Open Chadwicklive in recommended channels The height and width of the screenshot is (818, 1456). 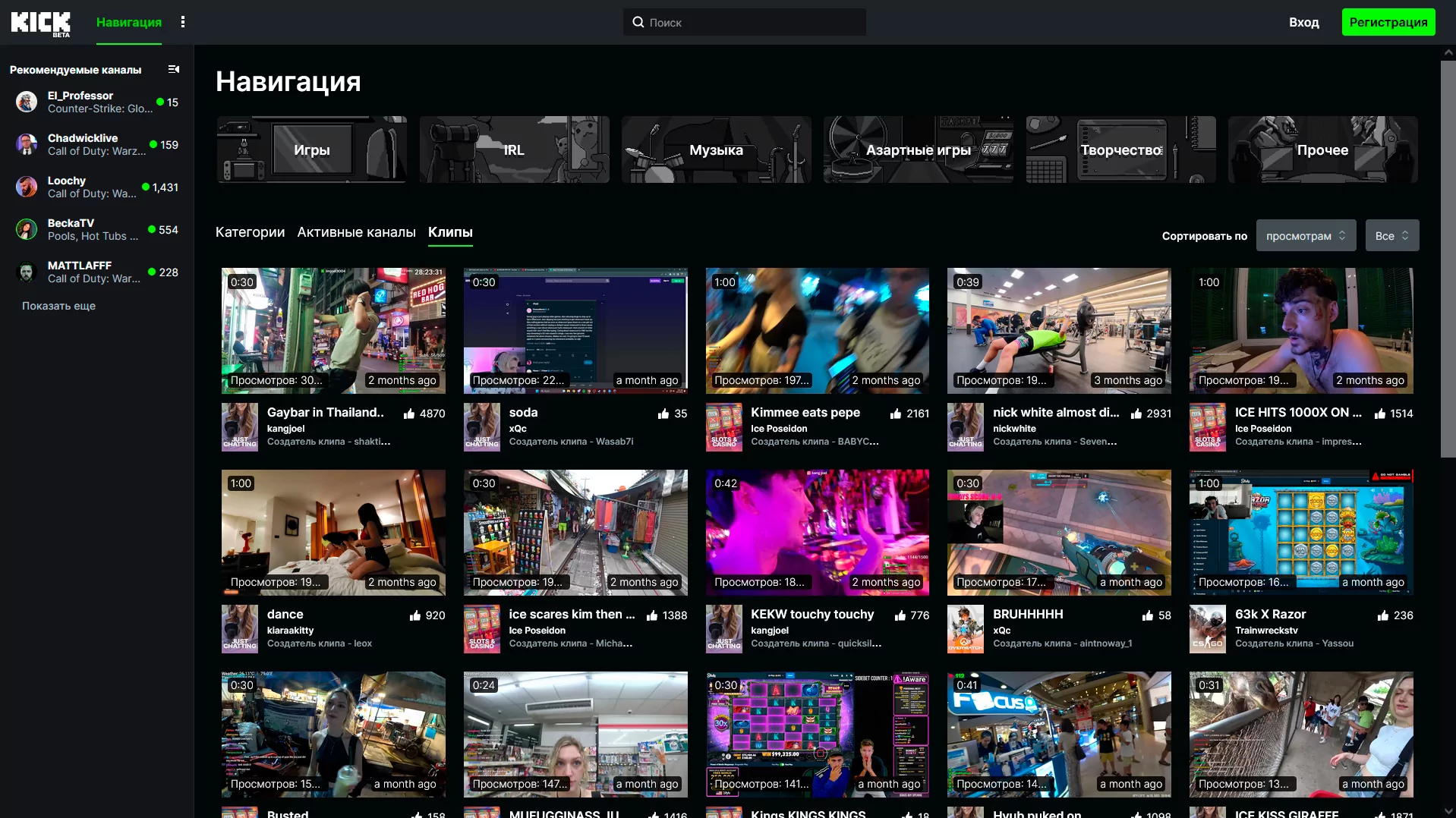[x=97, y=144]
